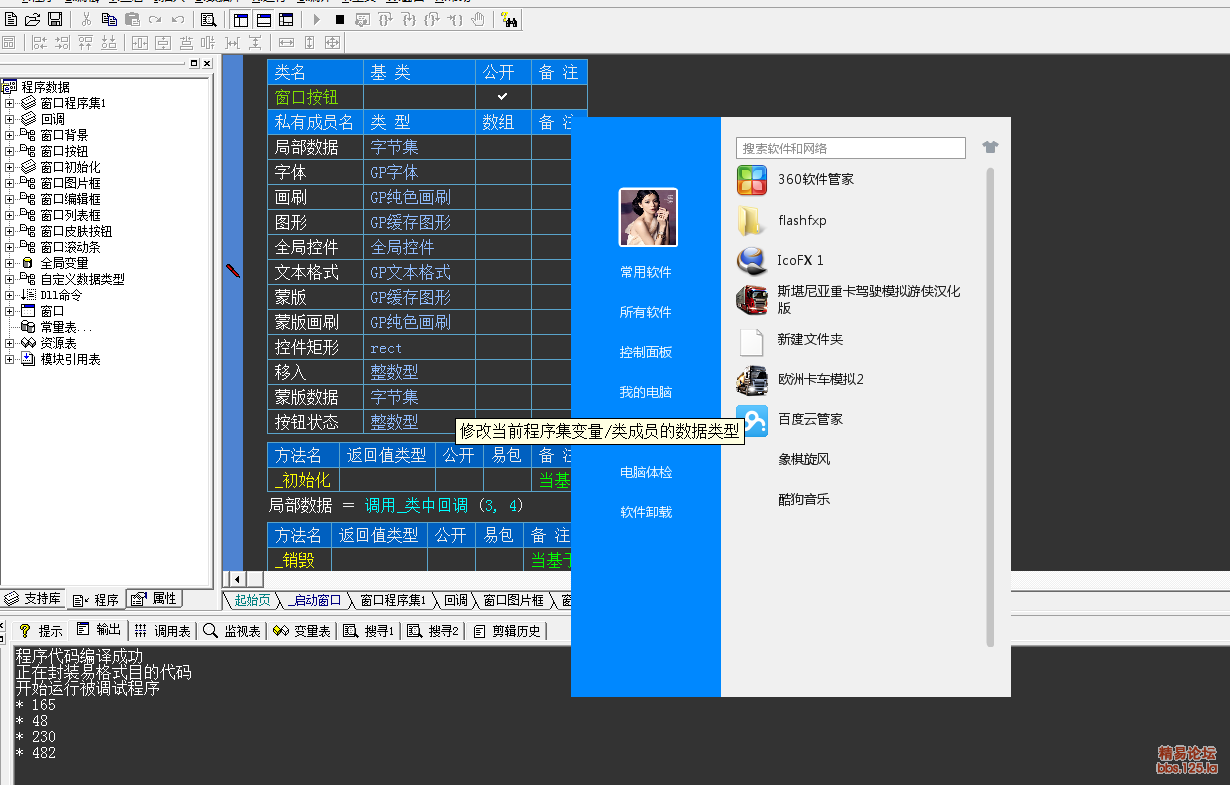The width and height of the screenshot is (1230, 785).
Task: Click the hand breakpoint toolbar icon
Action: pyautogui.click(x=478, y=19)
